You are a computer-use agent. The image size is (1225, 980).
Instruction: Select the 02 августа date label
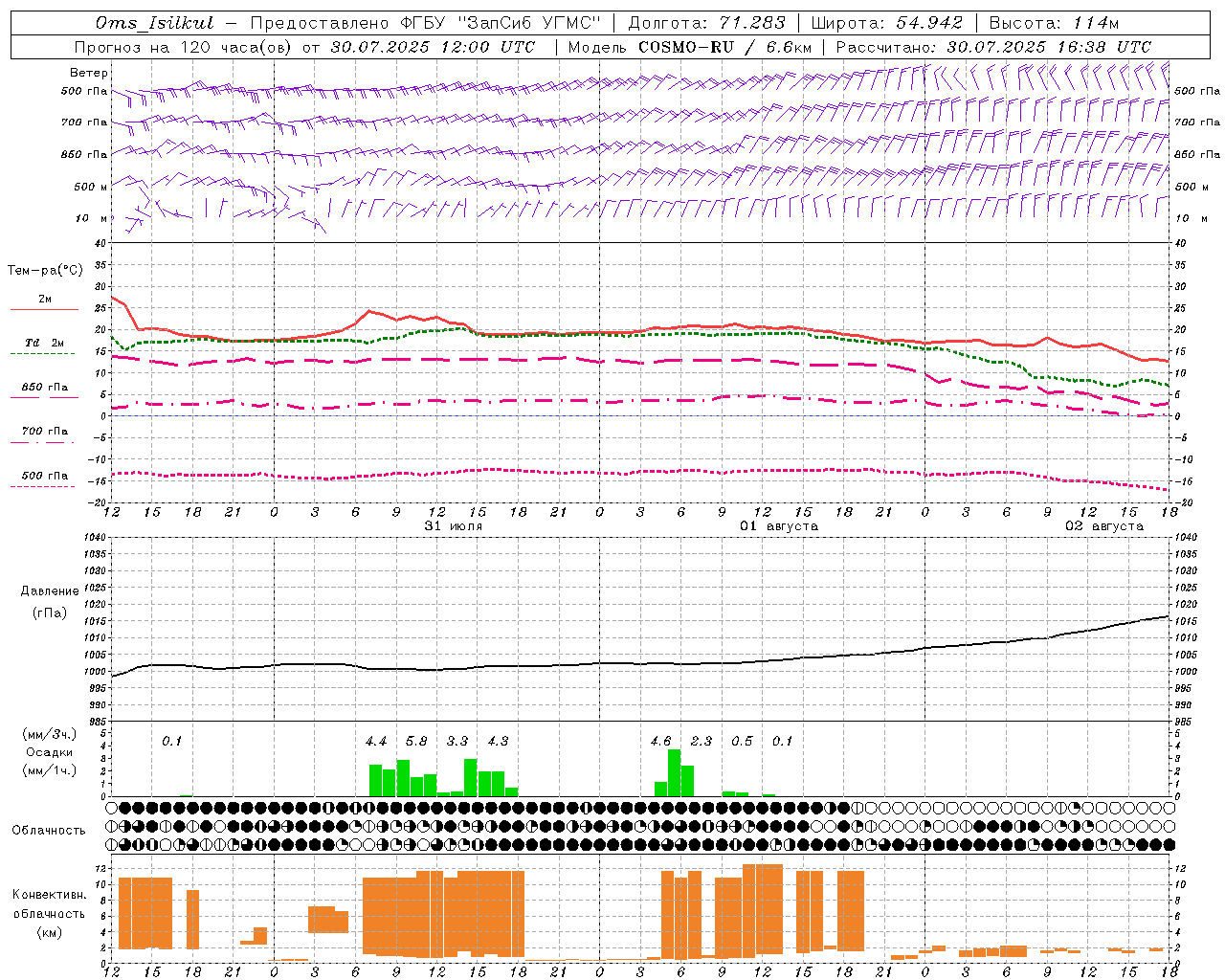pyautogui.click(x=1103, y=526)
